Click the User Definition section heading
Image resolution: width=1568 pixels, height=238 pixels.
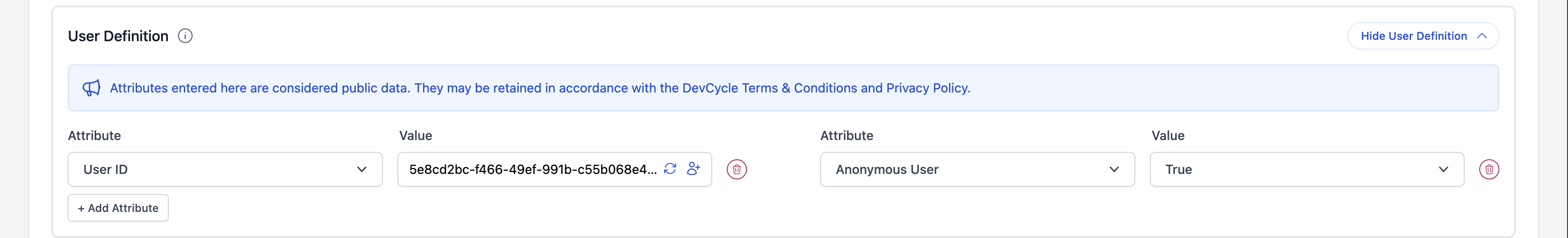118,36
